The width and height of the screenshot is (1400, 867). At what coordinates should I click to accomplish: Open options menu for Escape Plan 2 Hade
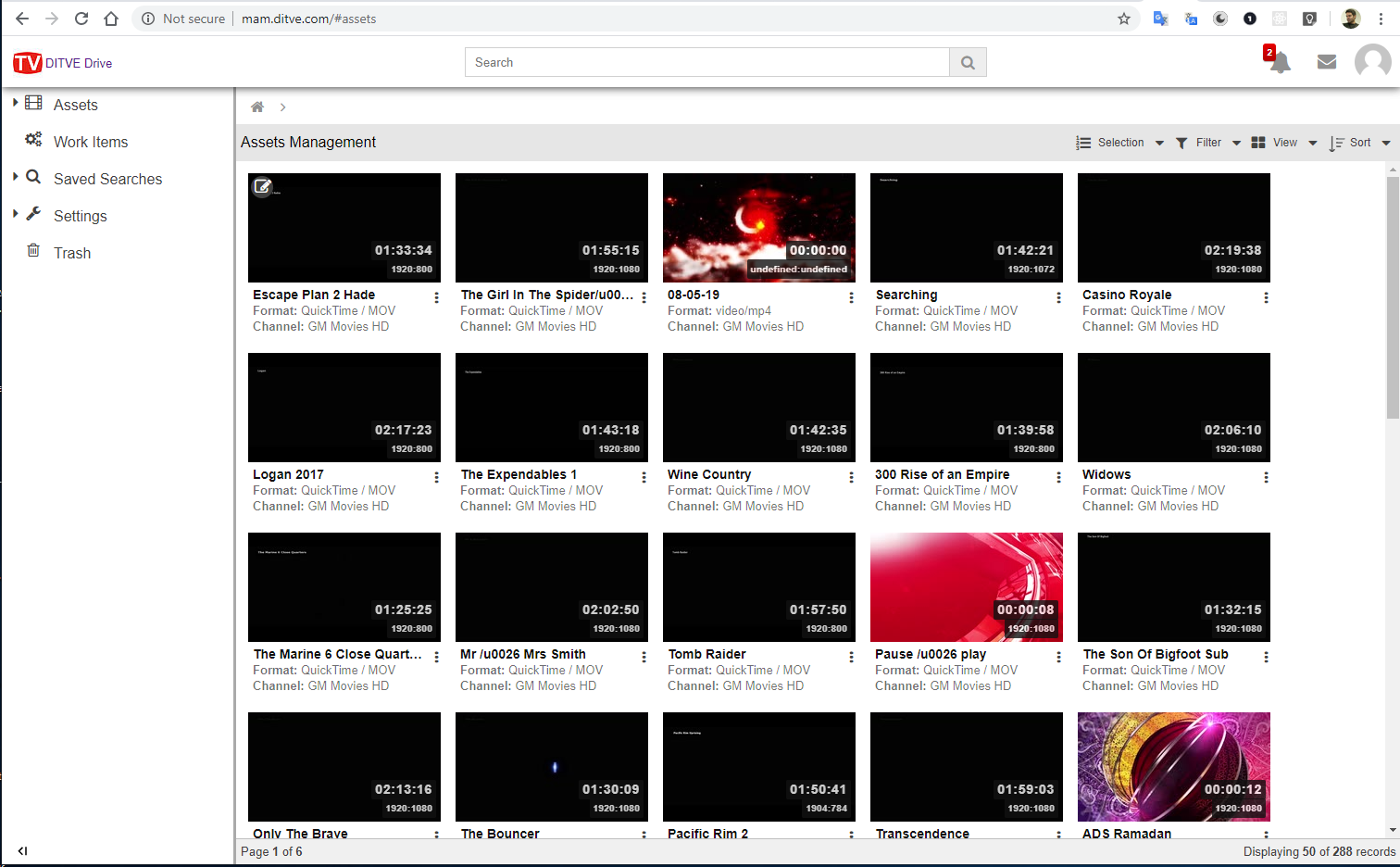tap(436, 297)
